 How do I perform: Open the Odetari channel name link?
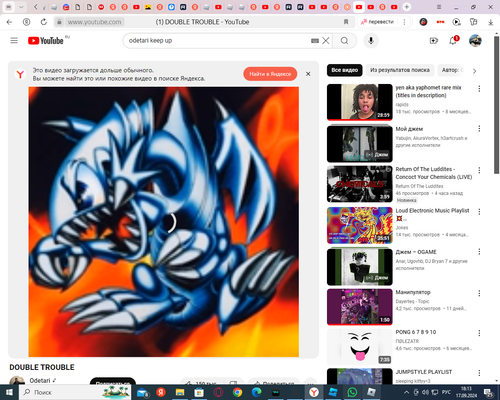click(x=40, y=381)
